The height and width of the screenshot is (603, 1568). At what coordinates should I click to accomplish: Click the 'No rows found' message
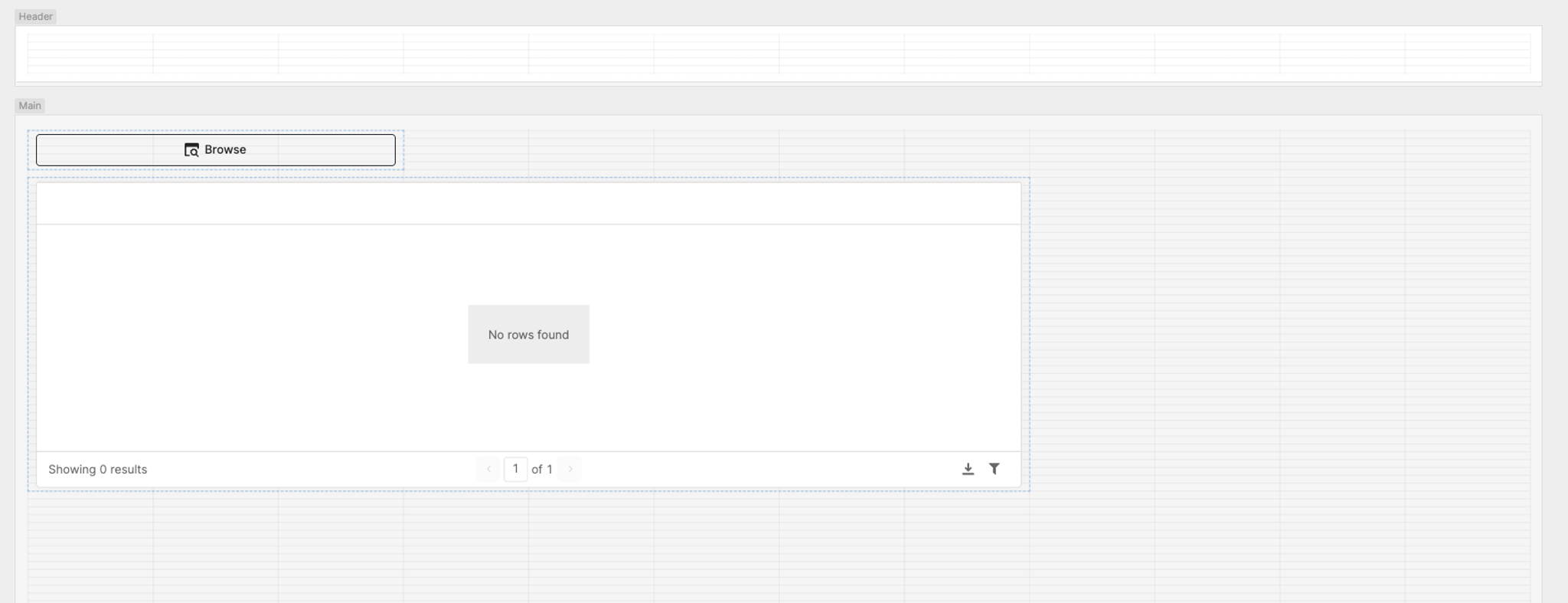pos(528,335)
